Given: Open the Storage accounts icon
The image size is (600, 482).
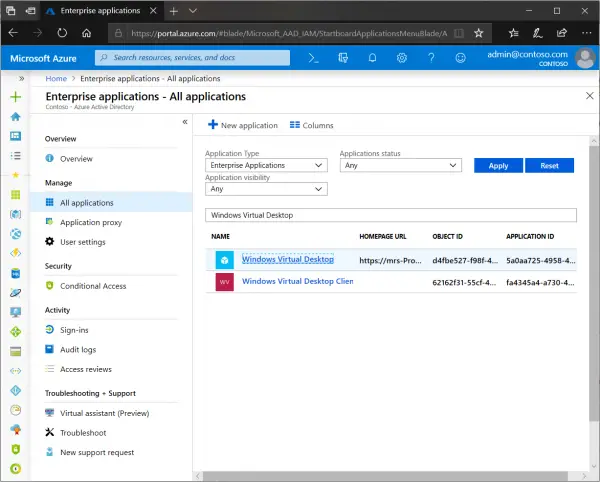Looking at the screenshot, I should click(16, 352).
